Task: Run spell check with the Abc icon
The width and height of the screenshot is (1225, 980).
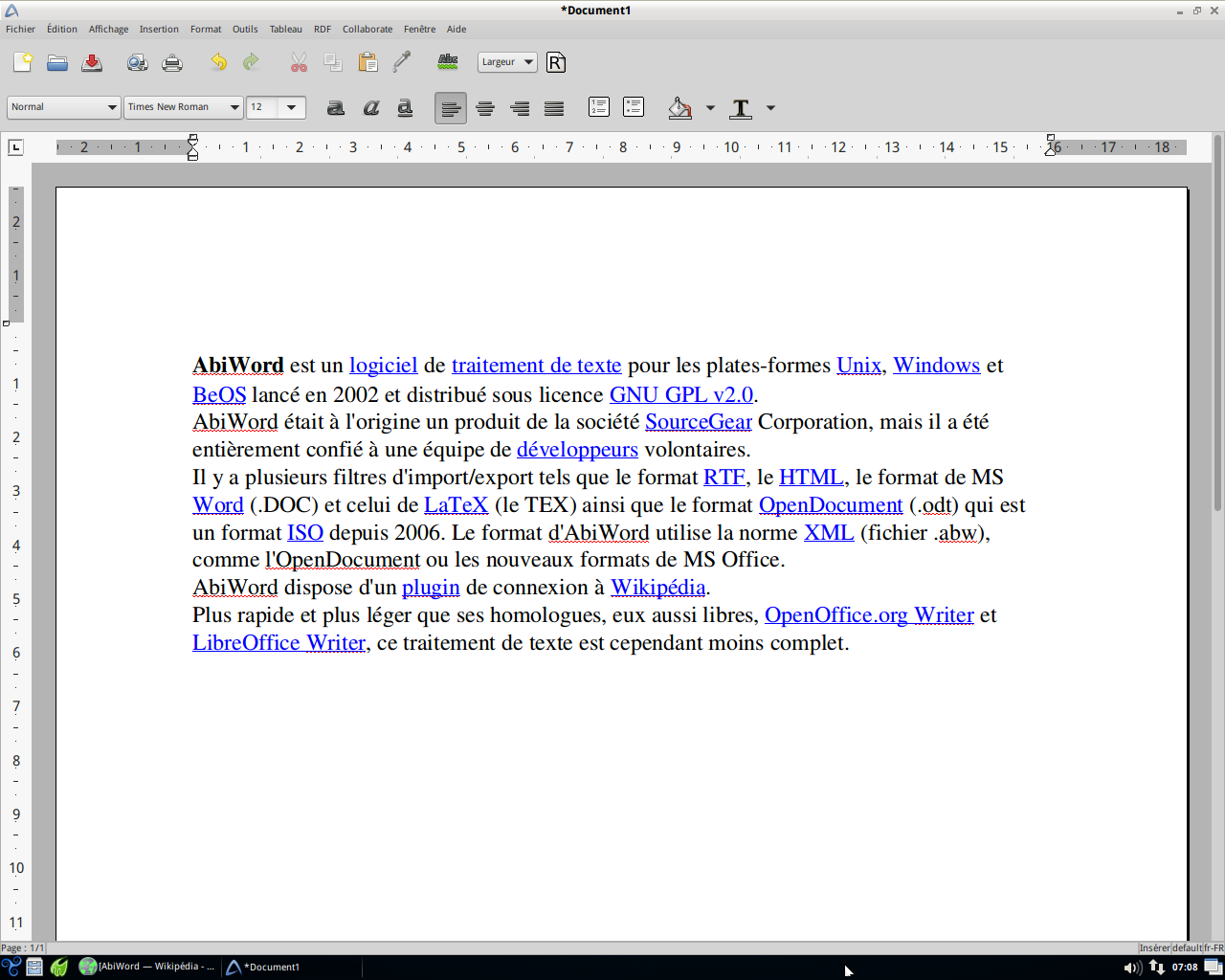Action: [x=448, y=62]
